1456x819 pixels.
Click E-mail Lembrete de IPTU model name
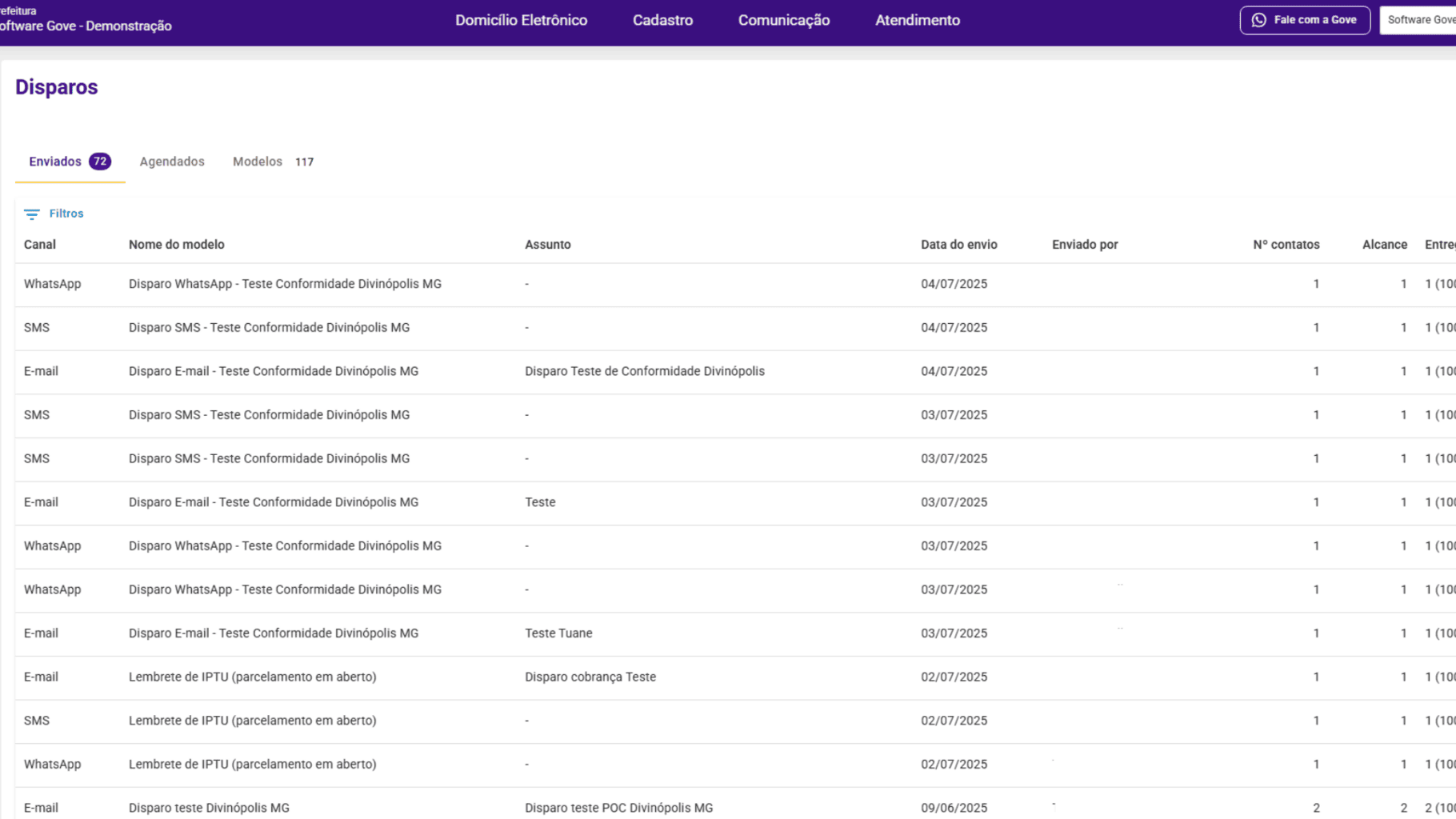pos(253,677)
